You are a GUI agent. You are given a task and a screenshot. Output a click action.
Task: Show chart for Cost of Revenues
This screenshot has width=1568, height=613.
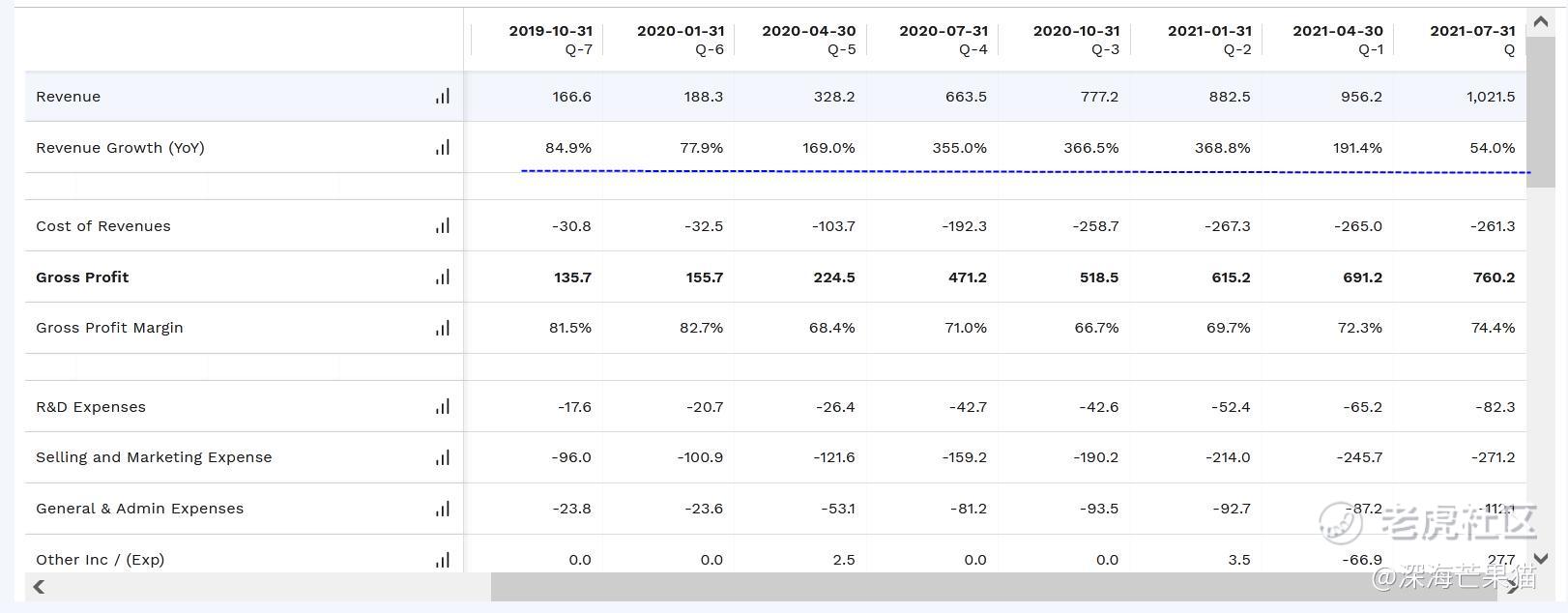(443, 225)
